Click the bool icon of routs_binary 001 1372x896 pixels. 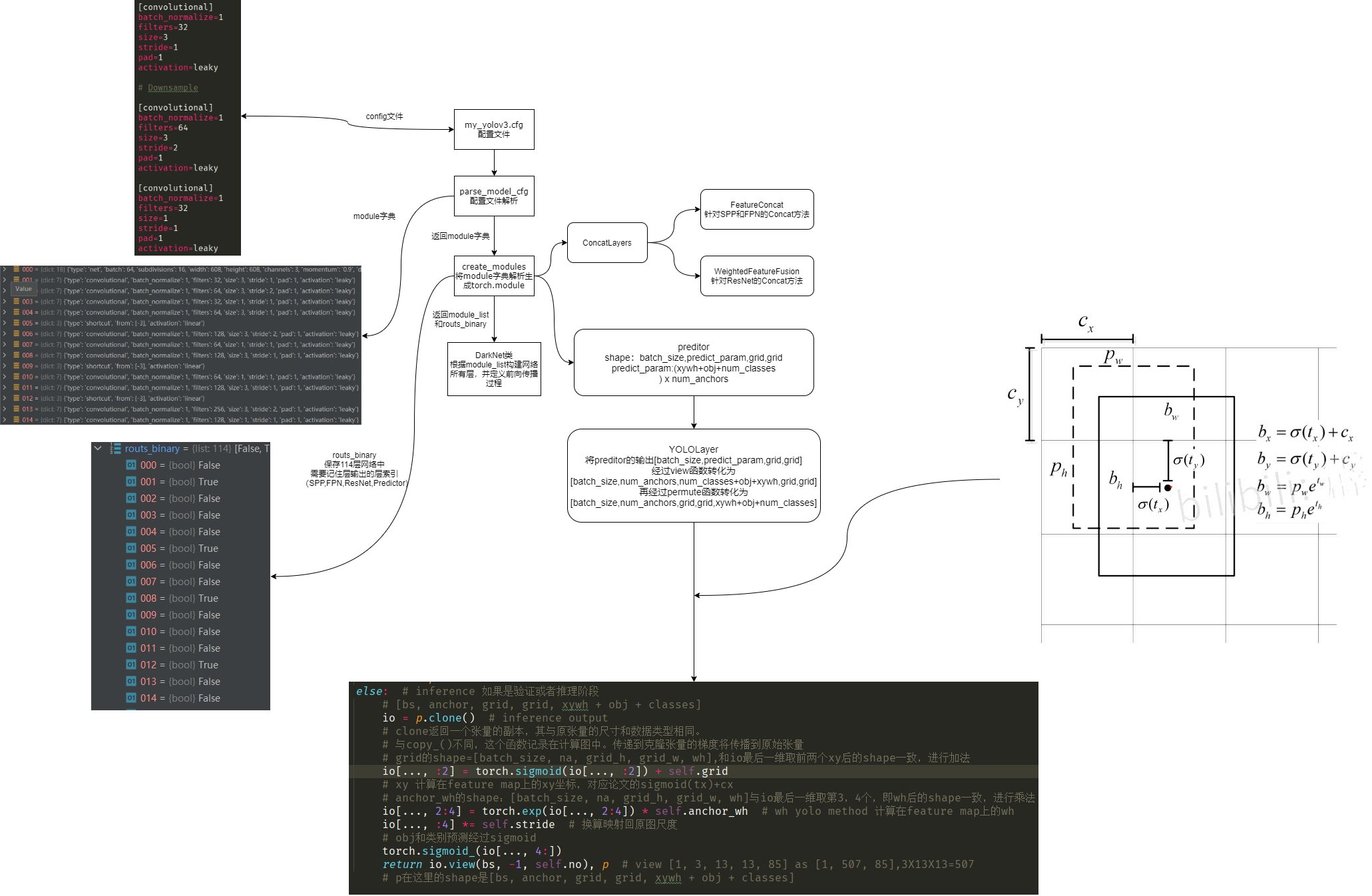click(131, 482)
